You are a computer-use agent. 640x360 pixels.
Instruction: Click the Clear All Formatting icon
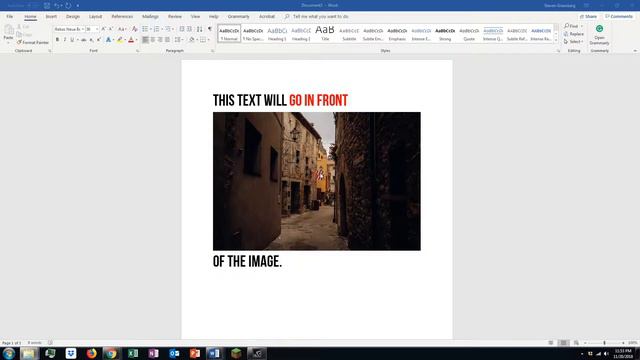pyautogui.click(x=134, y=29)
